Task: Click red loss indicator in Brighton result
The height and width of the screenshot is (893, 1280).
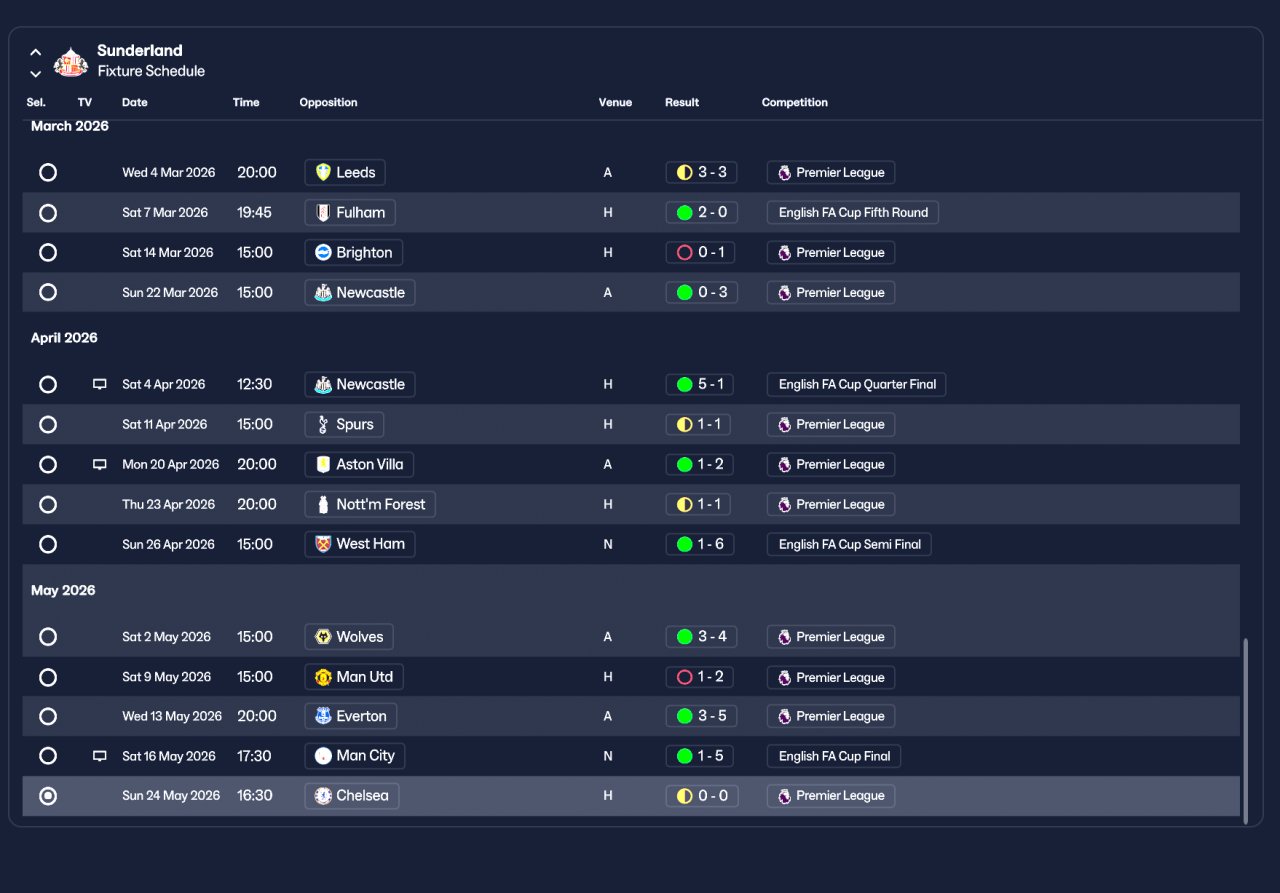Action: click(684, 252)
